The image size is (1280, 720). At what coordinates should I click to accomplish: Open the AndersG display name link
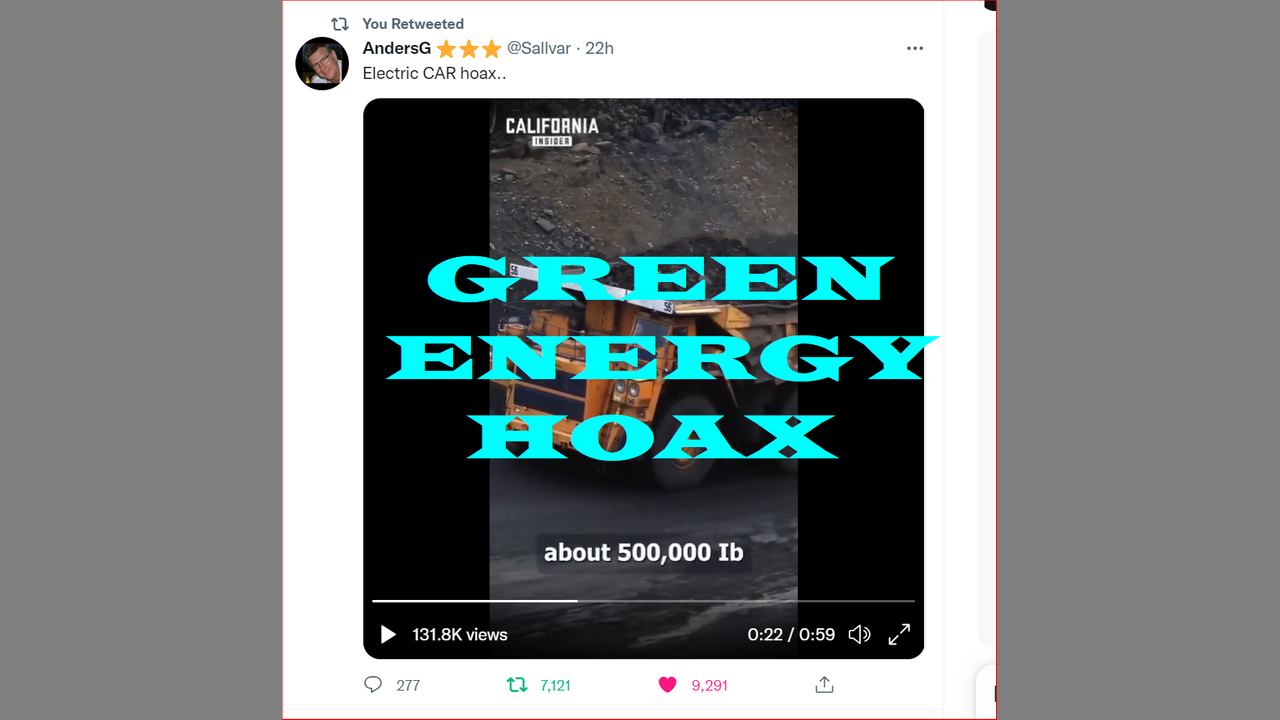397,48
